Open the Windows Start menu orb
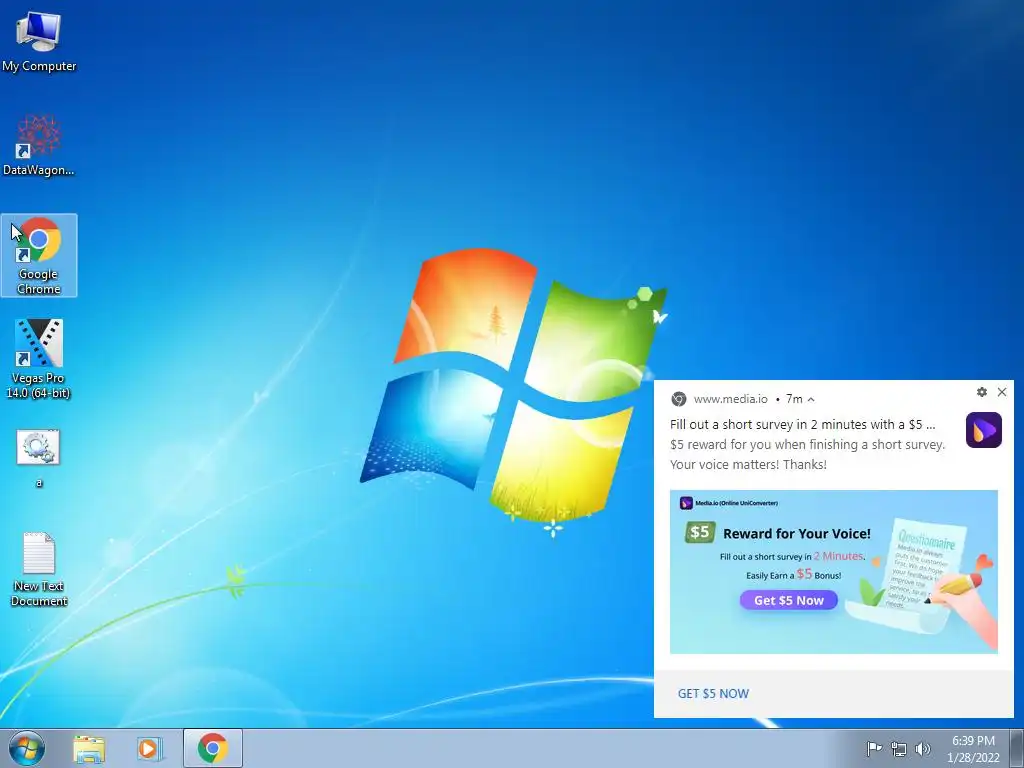This screenshot has height=768, width=1024. point(27,748)
